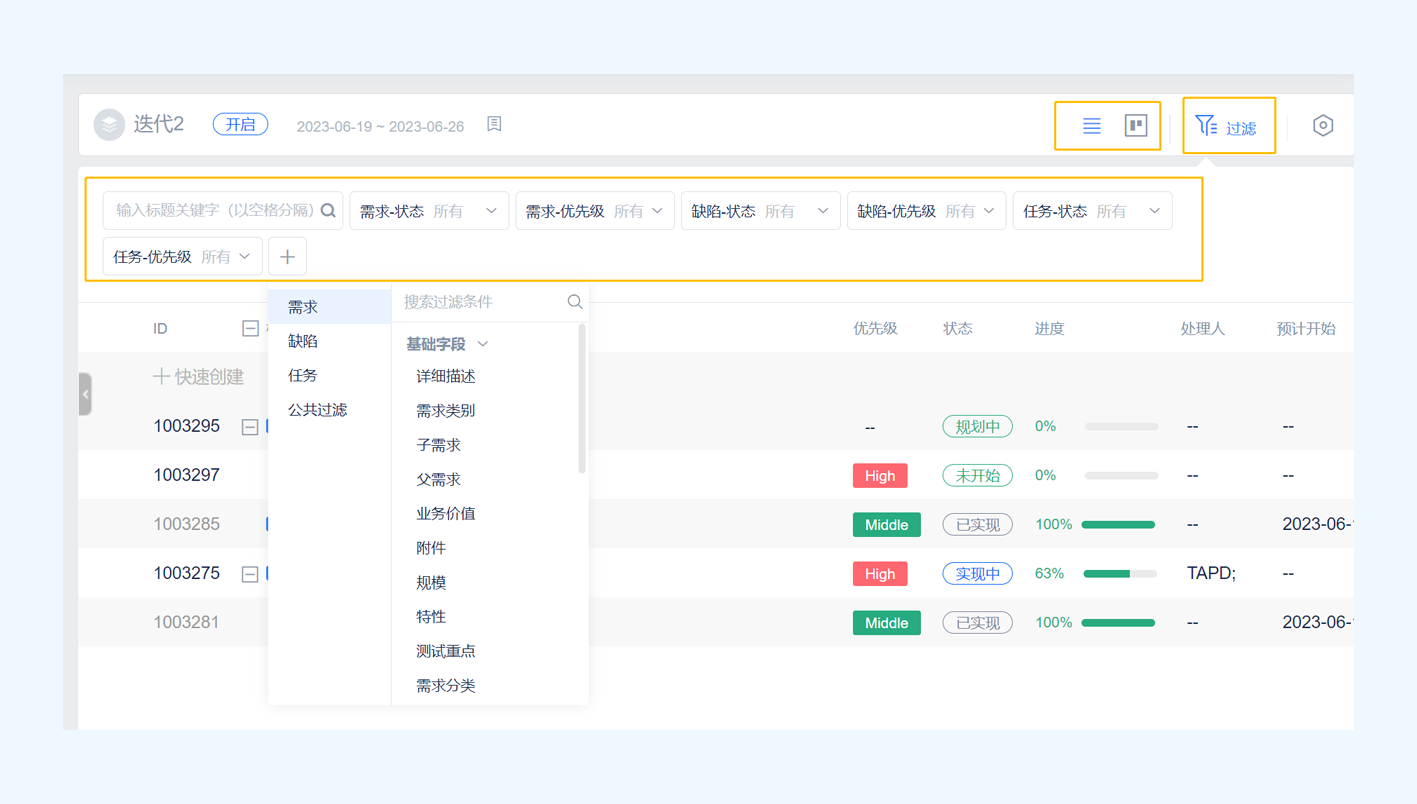Select 公共过滤 in filter category menu

tap(329, 410)
